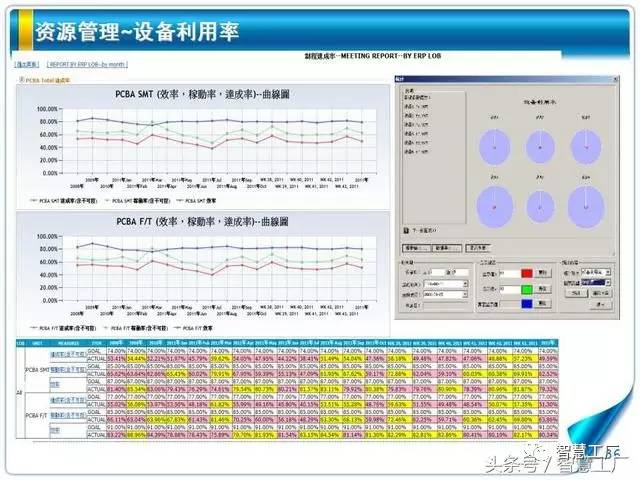Image resolution: width=640 pixels, height=480 pixels.
Task: Open the end date dropdown in the dialog
Action: (466, 296)
